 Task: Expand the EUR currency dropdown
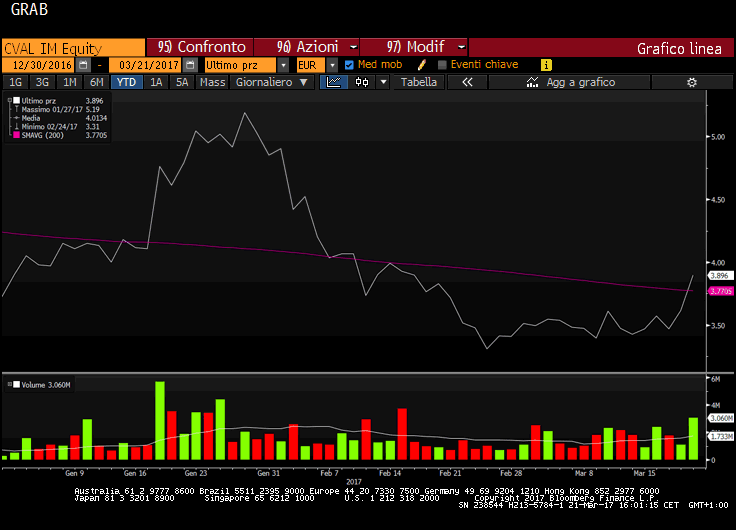click(333, 65)
